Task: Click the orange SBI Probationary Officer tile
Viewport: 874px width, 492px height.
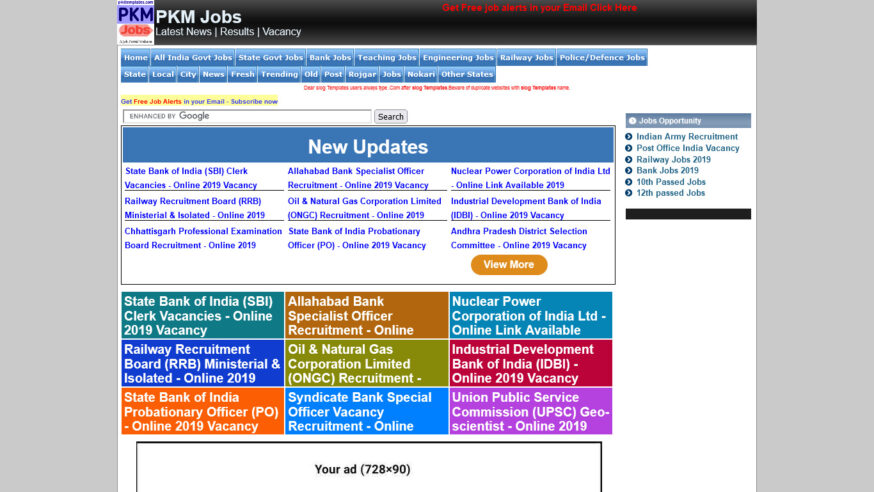Action: coord(203,411)
